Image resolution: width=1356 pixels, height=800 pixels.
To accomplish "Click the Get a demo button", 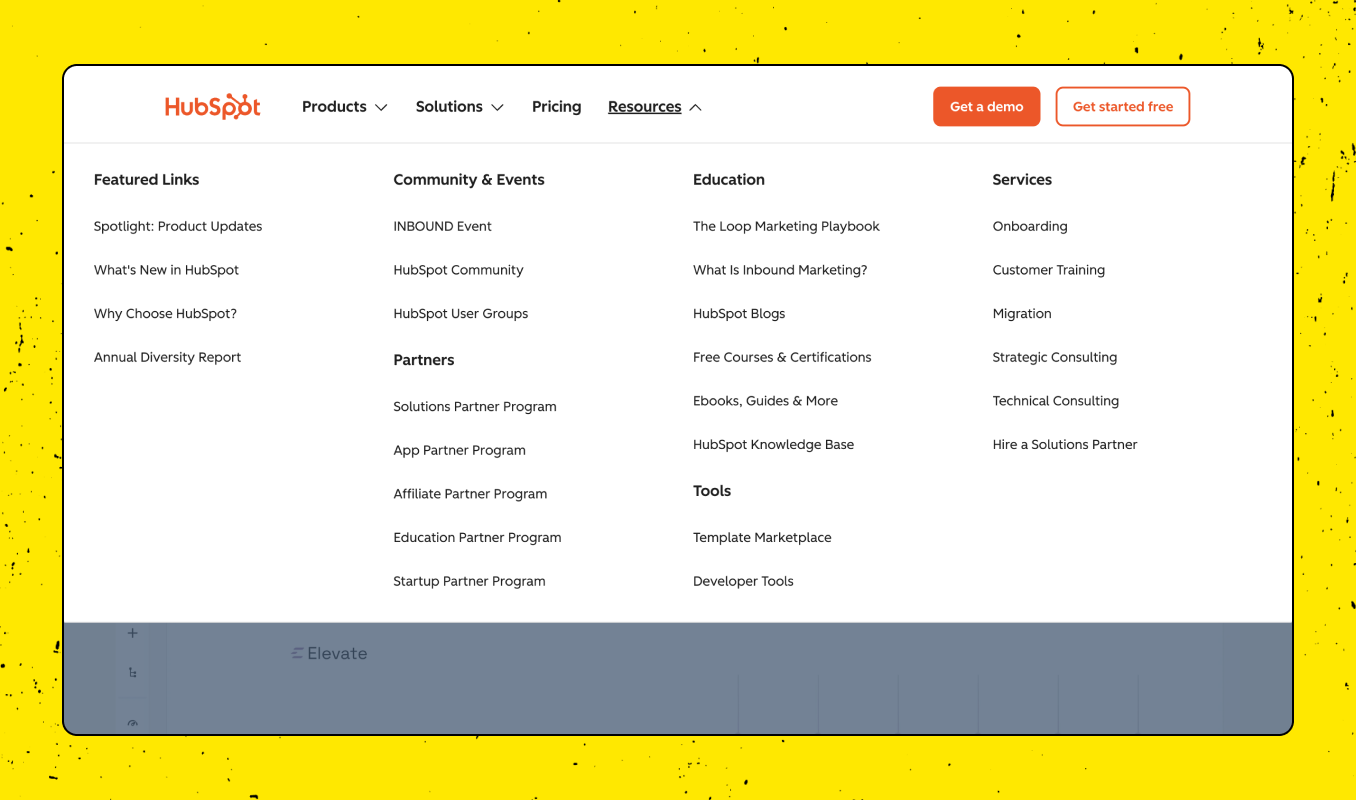I will 986,107.
